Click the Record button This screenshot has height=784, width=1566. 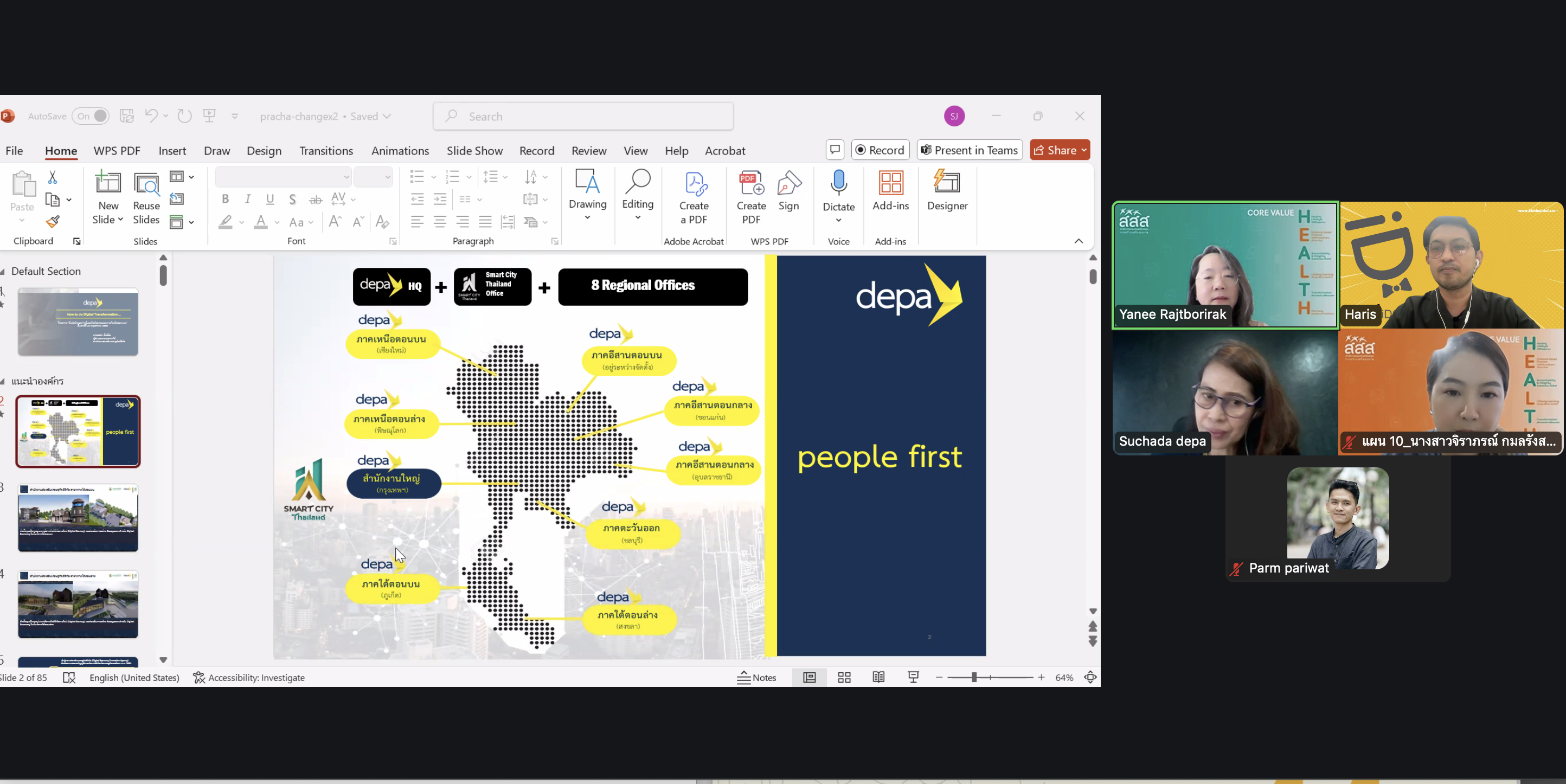pos(880,150)
